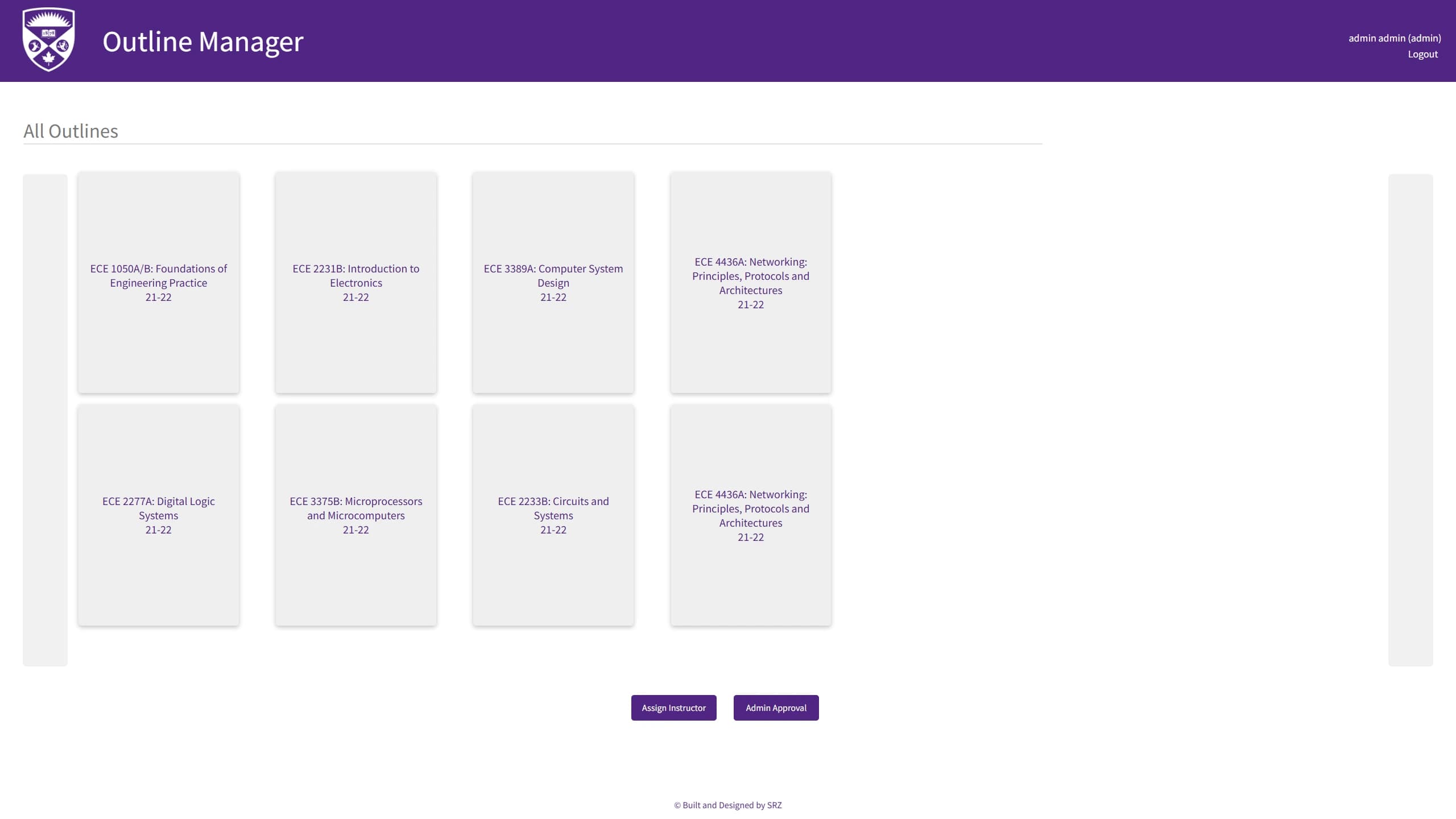
Task: Select the ECE 3389A Computer System Design card
Action: point(553,282)
